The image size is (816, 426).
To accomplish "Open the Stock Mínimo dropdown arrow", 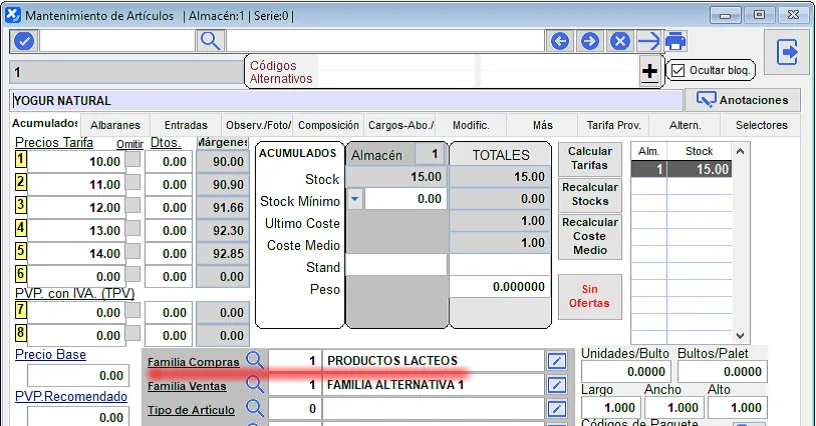I will click(x=355, y=199).
